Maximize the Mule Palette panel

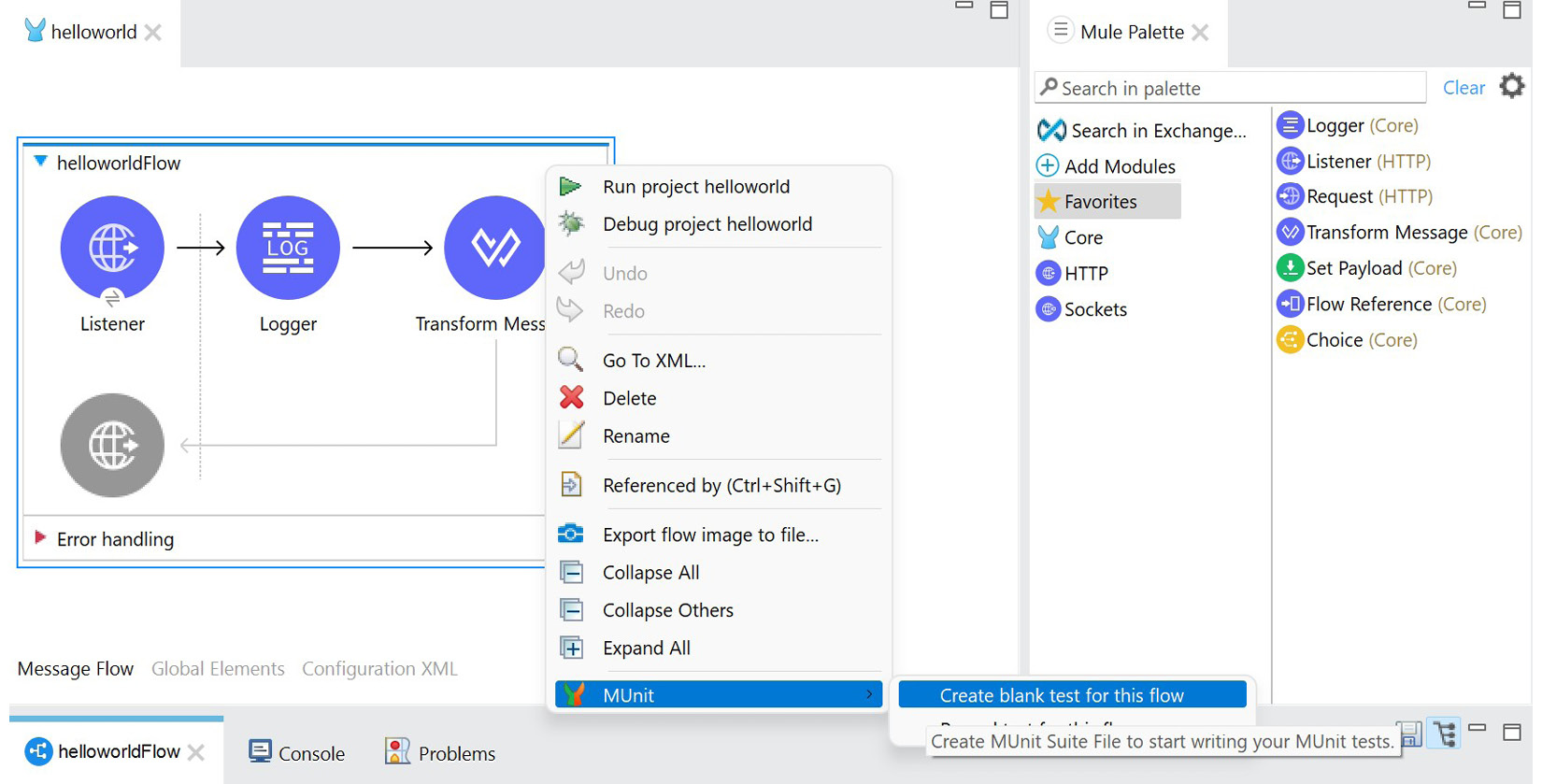[x=1512, y=10]
